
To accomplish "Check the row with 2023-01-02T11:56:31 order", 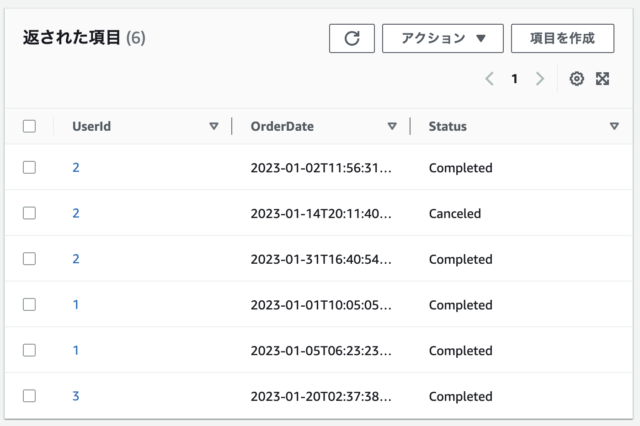I will click(29, 167).
